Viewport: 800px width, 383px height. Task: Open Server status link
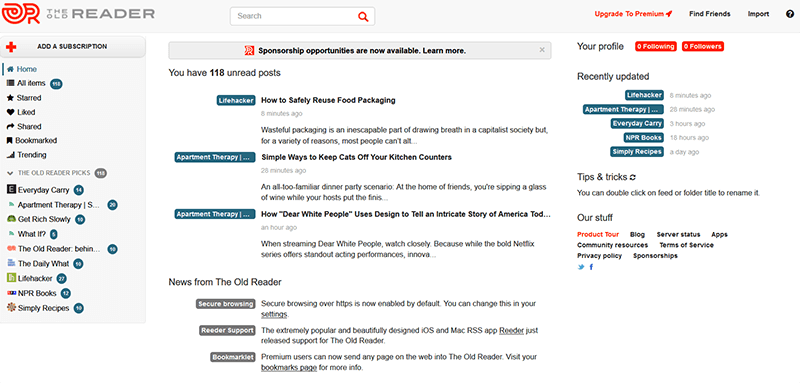678,235
